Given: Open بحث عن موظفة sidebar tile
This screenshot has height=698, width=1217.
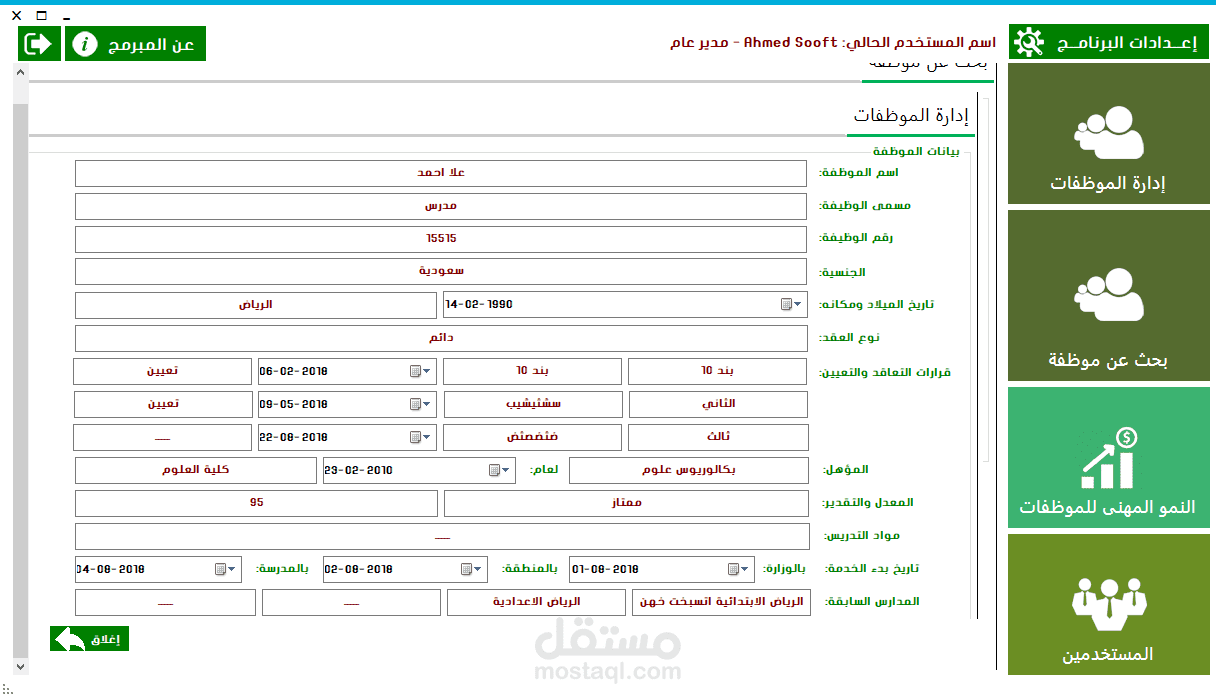Looking at the screenshot, I should pos(1107,295).
